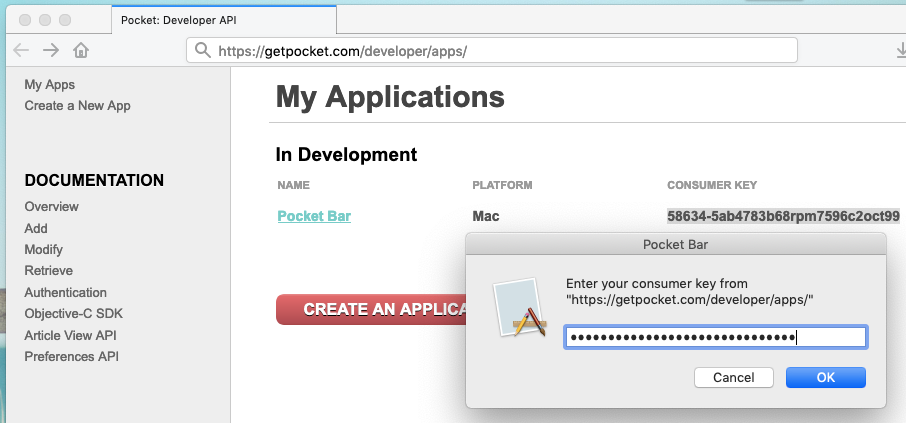Open Add documentation link
Image resolution: width=906 pixels, height=423 pixels.
36,228
